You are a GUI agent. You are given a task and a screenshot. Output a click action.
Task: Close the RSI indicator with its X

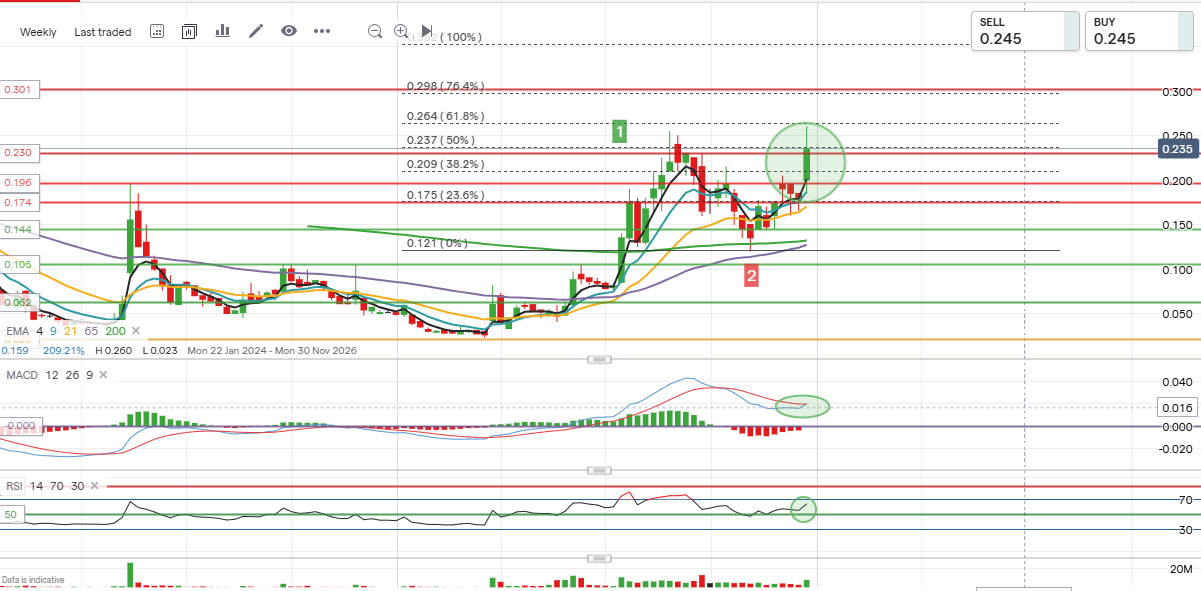pos(95,485)
